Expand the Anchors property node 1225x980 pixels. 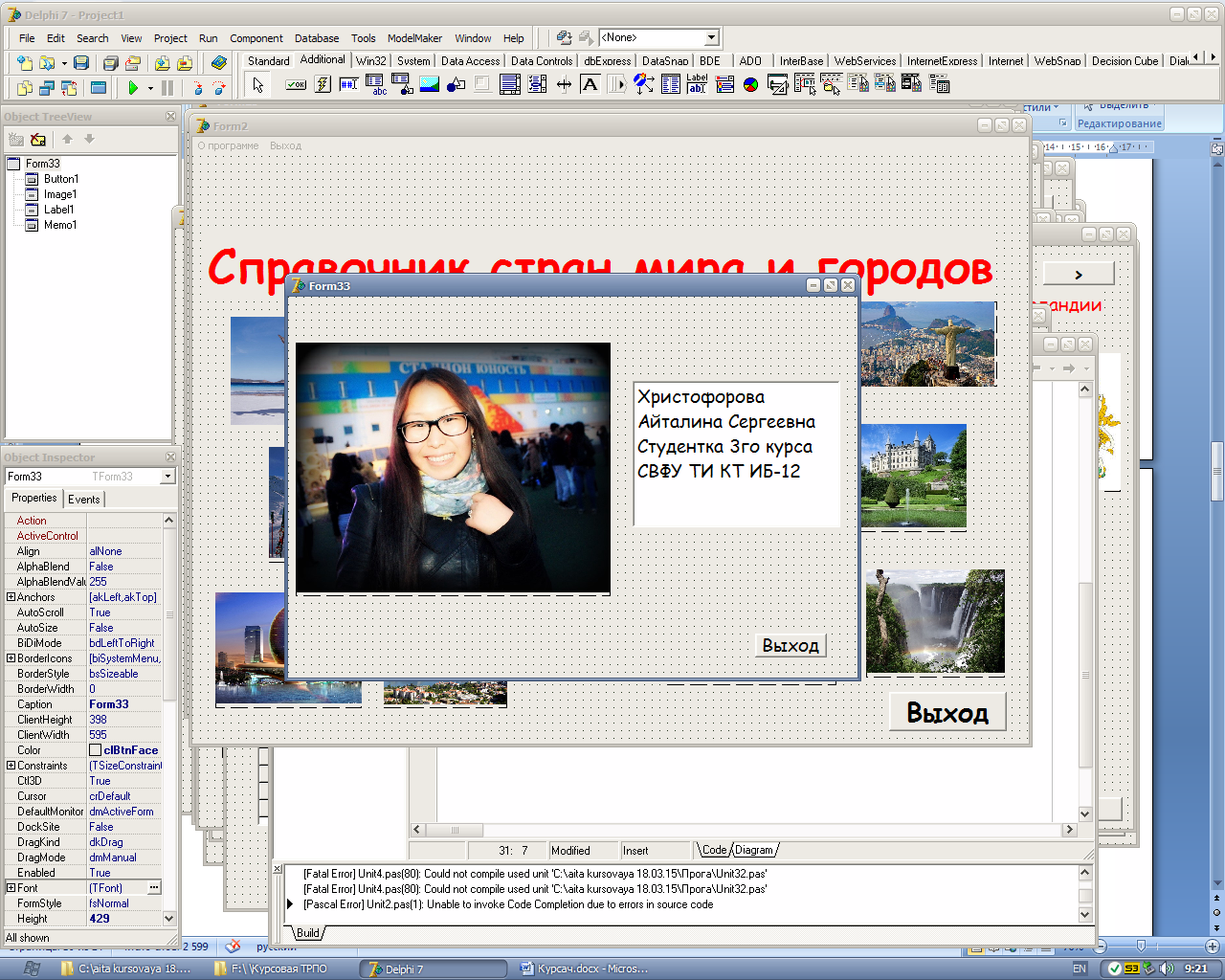coord(11,597)
